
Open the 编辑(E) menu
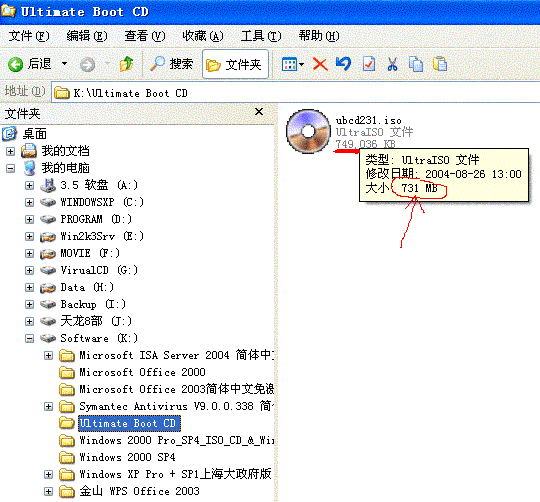87,36
